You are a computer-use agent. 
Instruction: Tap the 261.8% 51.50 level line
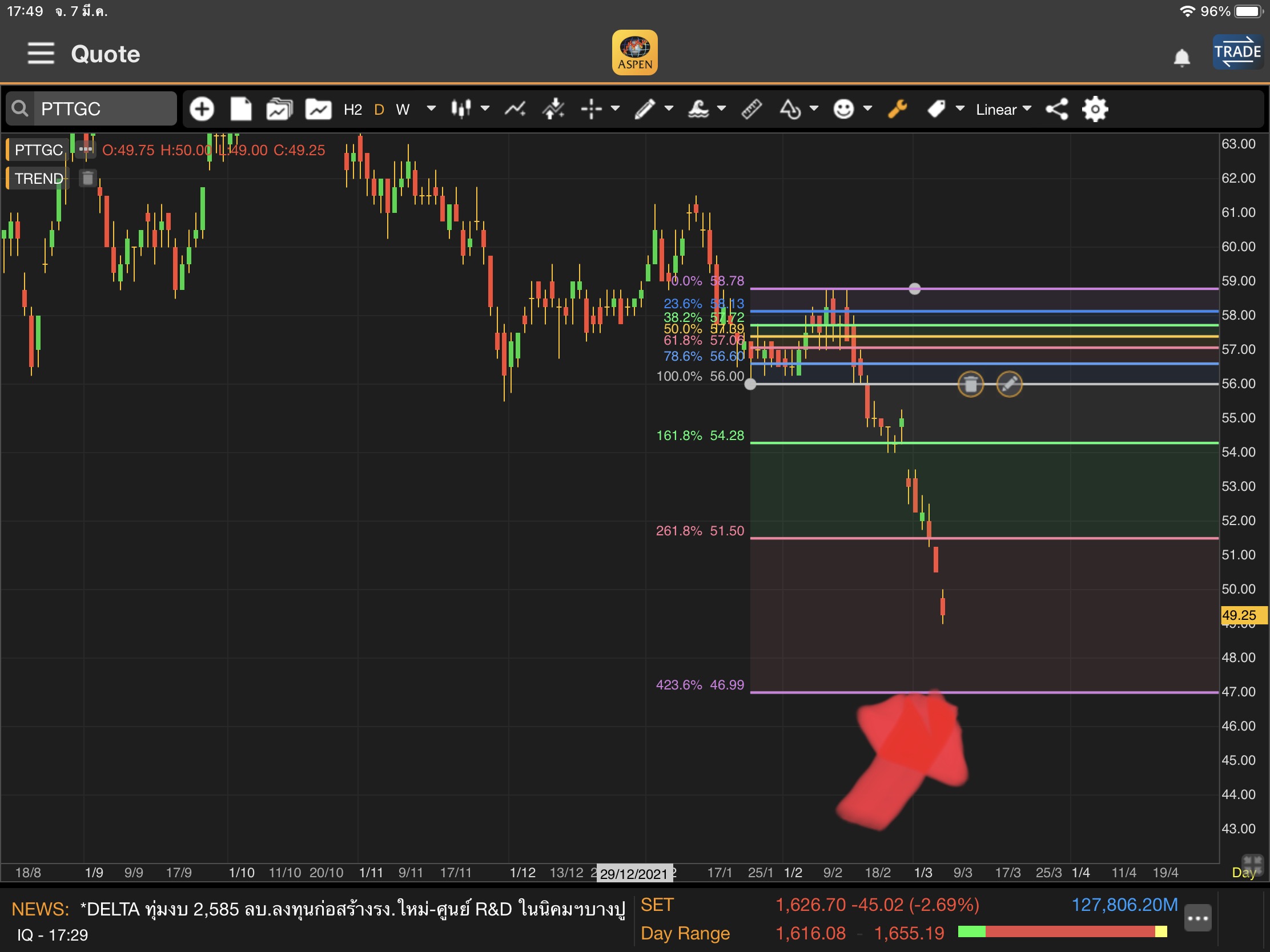click(983, 538)
